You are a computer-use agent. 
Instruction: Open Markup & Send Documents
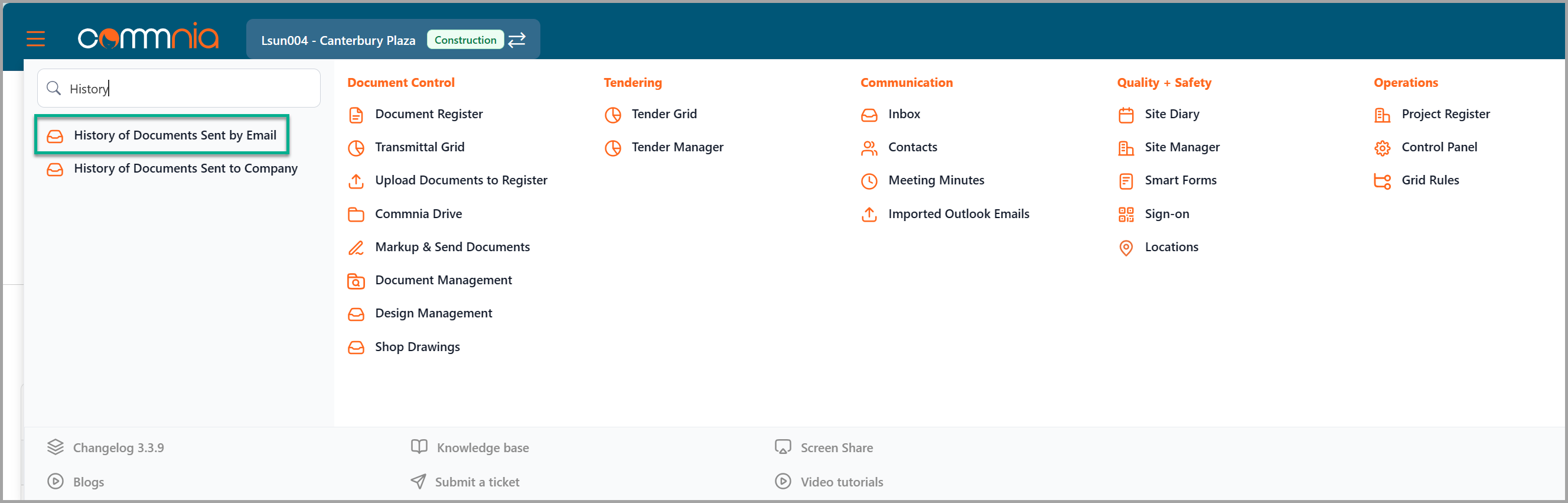(x=452, y=246)
